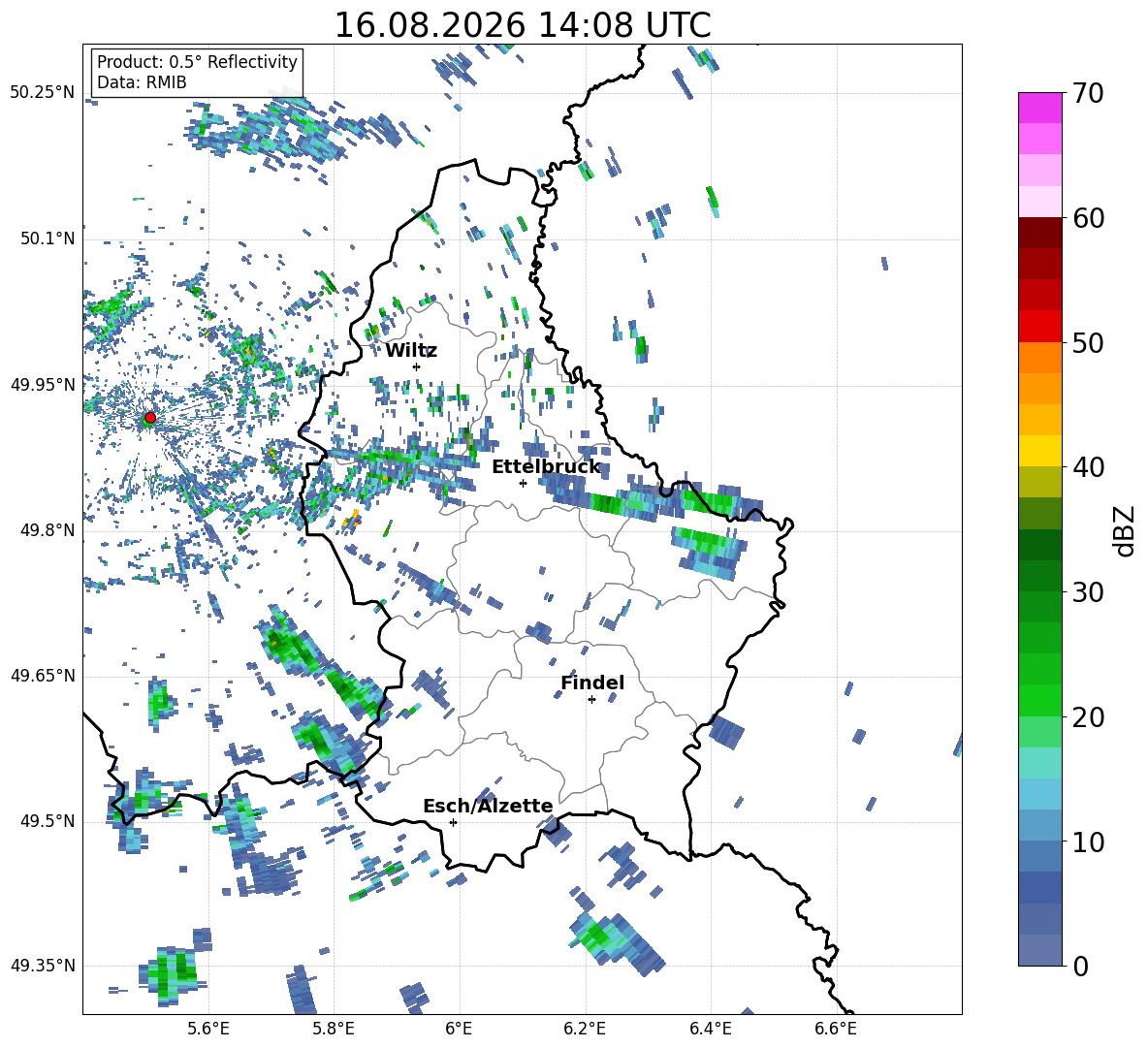Click the Esch/Alzette station cross marker
This screenshot has width=1148, height=1048.
click(x=453, y=822)
